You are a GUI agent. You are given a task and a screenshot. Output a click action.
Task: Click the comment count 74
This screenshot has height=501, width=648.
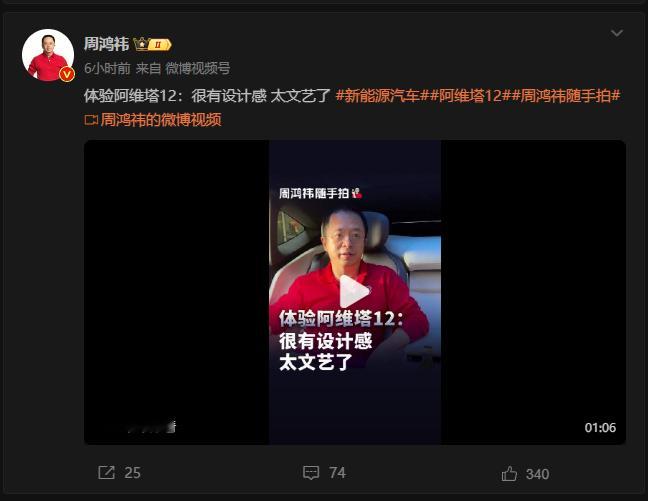coord(337,473)
